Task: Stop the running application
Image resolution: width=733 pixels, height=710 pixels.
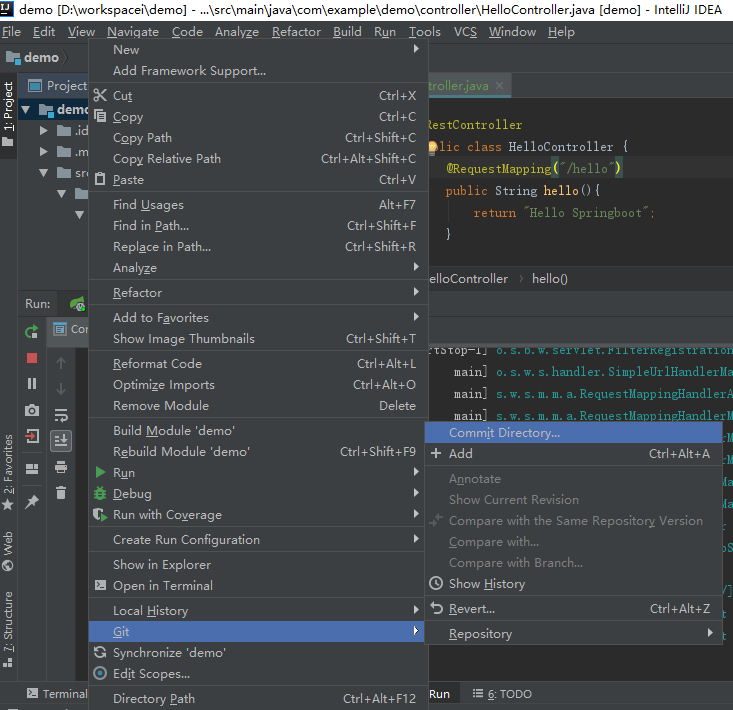Action: [32, 358]
